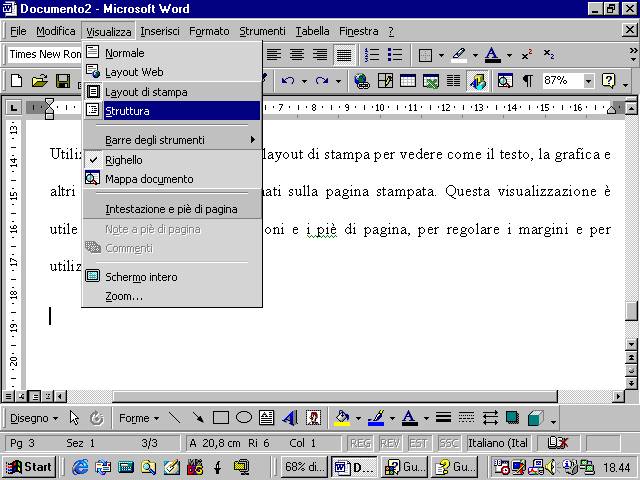Open the zoom percentage dropdown
The width and height of the screenshot is (640, 480).
pos(588,81)
